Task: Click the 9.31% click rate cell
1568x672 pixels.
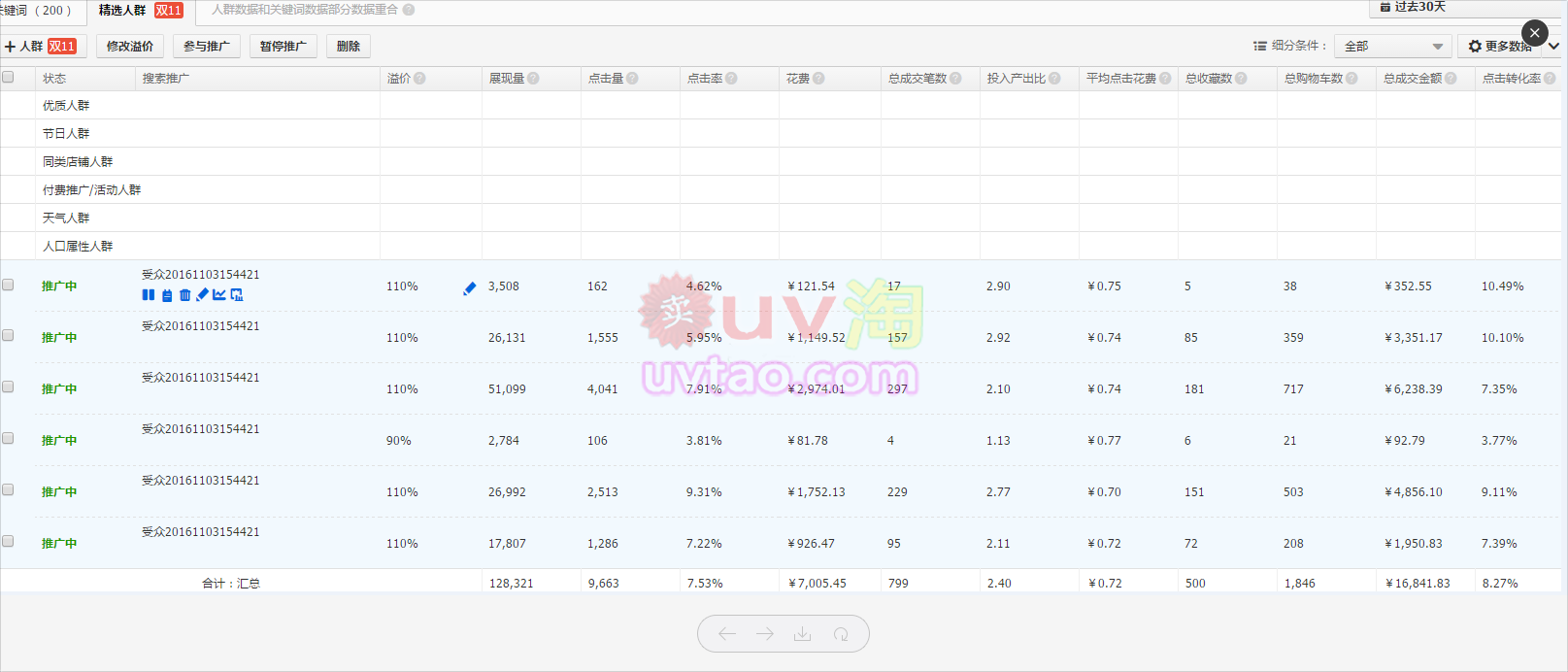Action: pos(704,492)
